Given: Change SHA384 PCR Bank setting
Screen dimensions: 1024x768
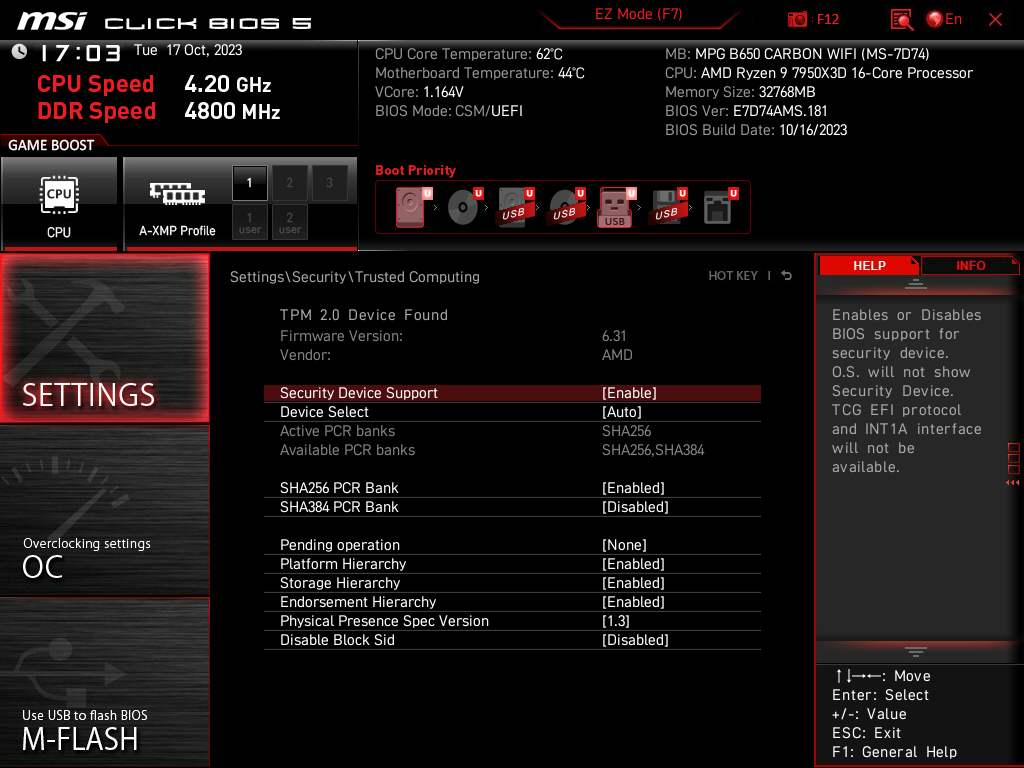Looking at the screenshot, I should 512,507.
